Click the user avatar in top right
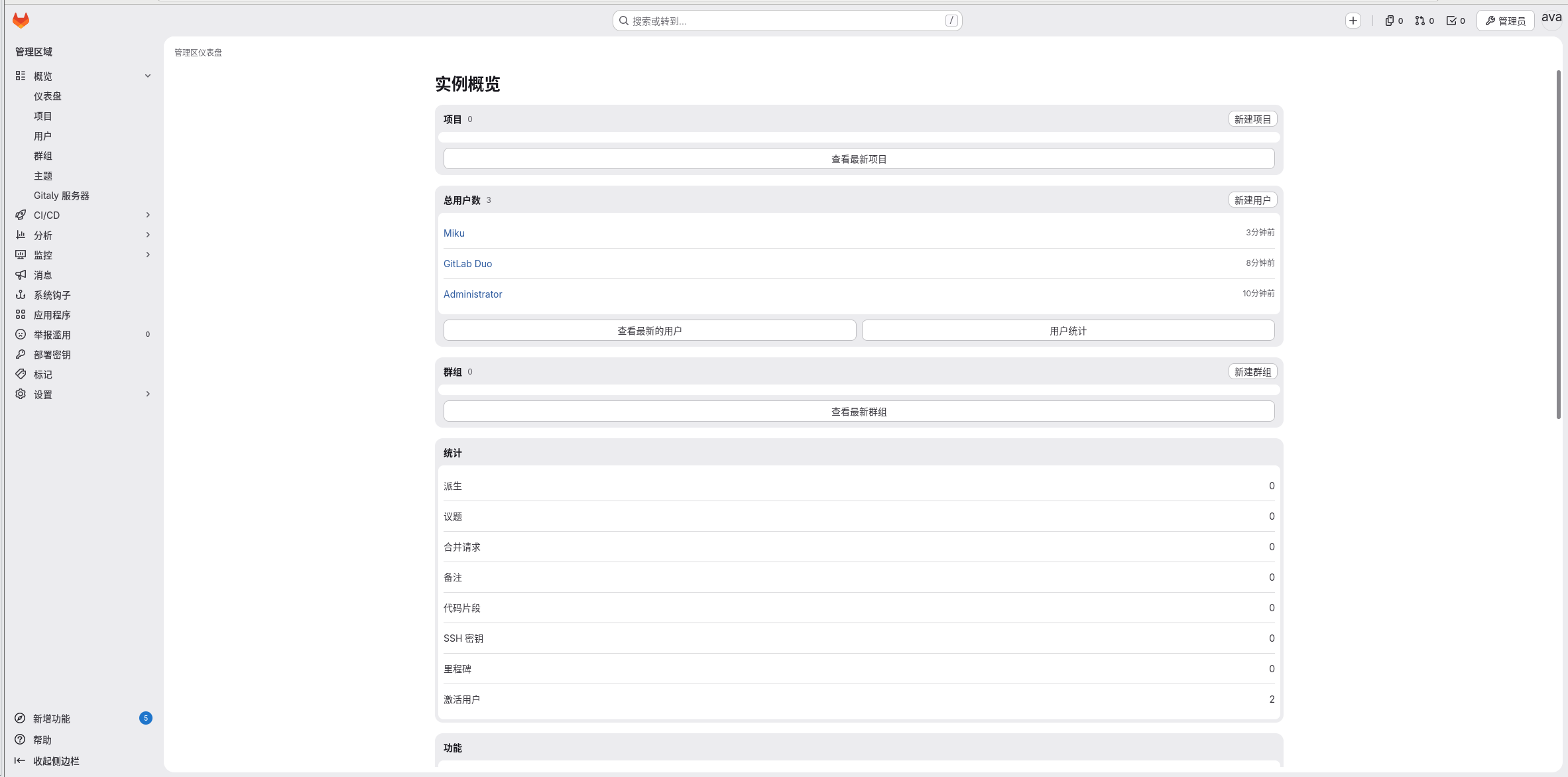Image resolution: width=1568 pixels, height=777 pixels. (x=1551, y=19)
